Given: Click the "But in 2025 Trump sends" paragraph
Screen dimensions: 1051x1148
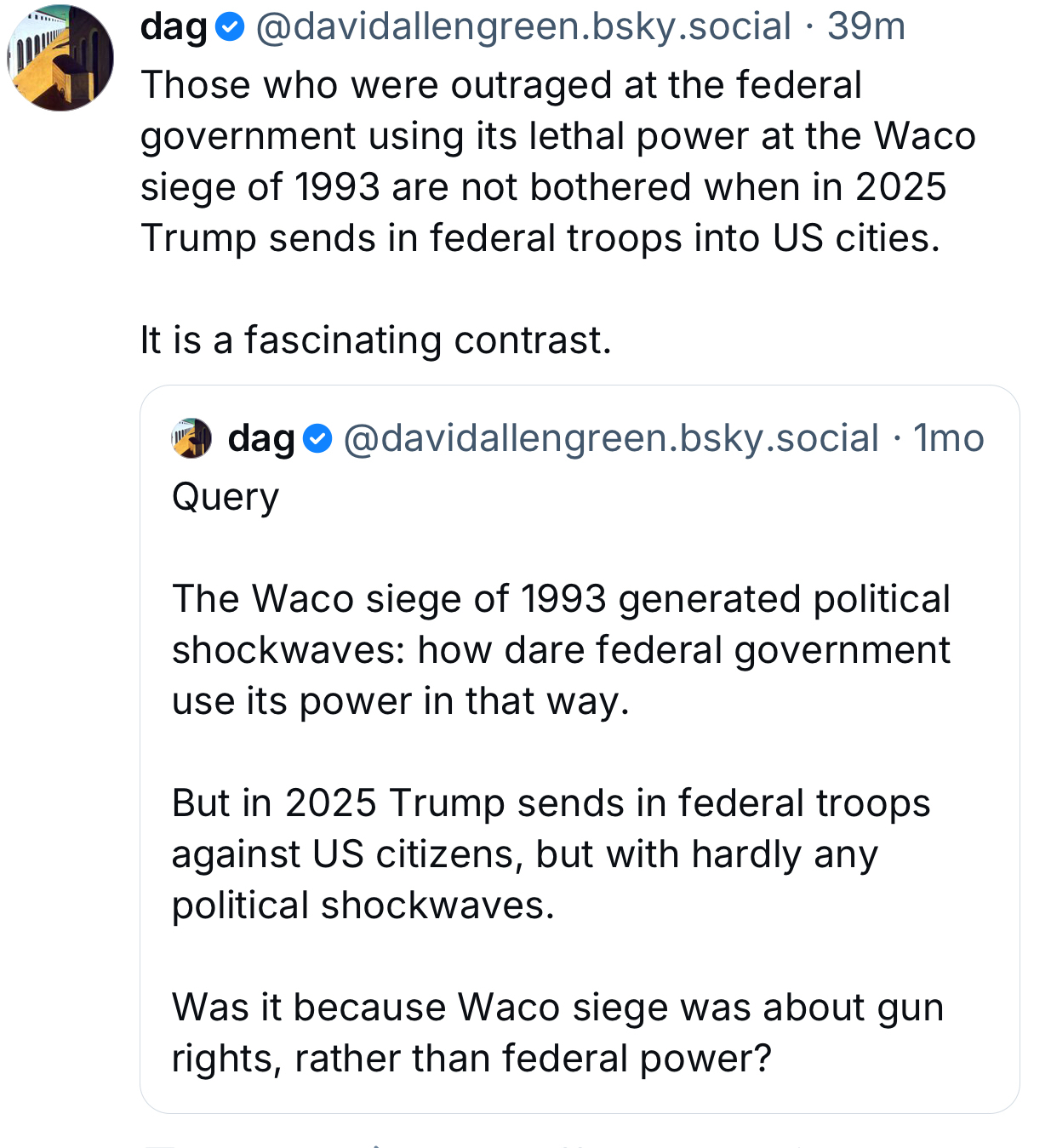Looking at the screenshot, I should 551,803.
